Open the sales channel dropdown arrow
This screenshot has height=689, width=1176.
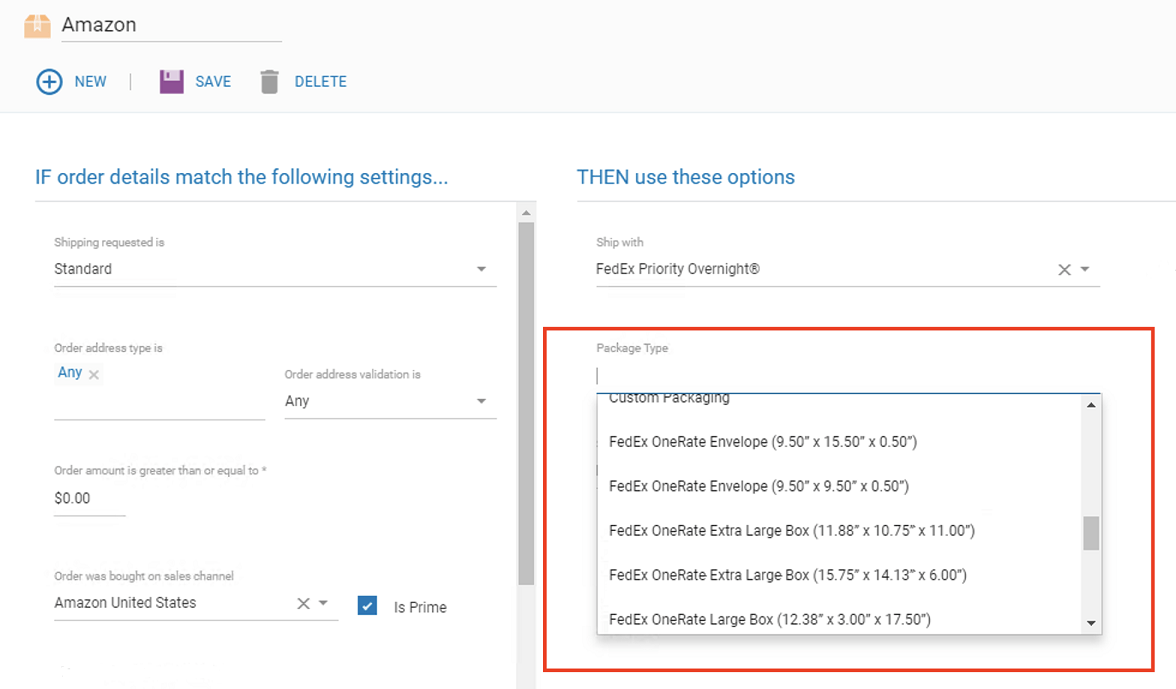[322, 602]
